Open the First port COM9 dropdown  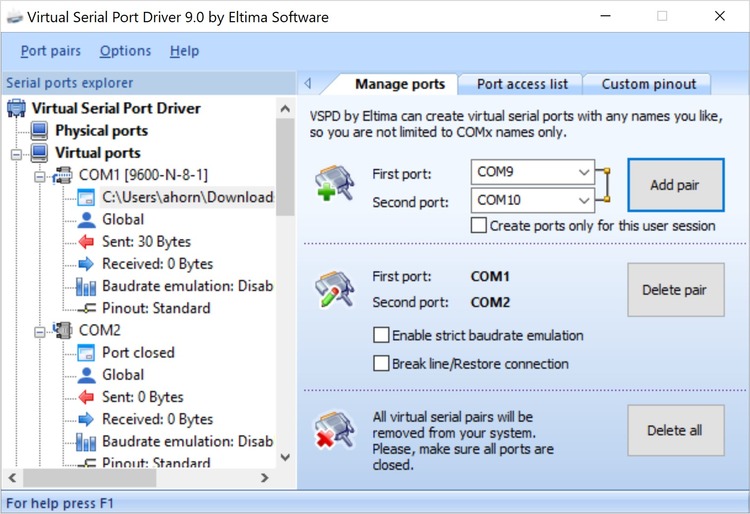(x=584, y=172)
